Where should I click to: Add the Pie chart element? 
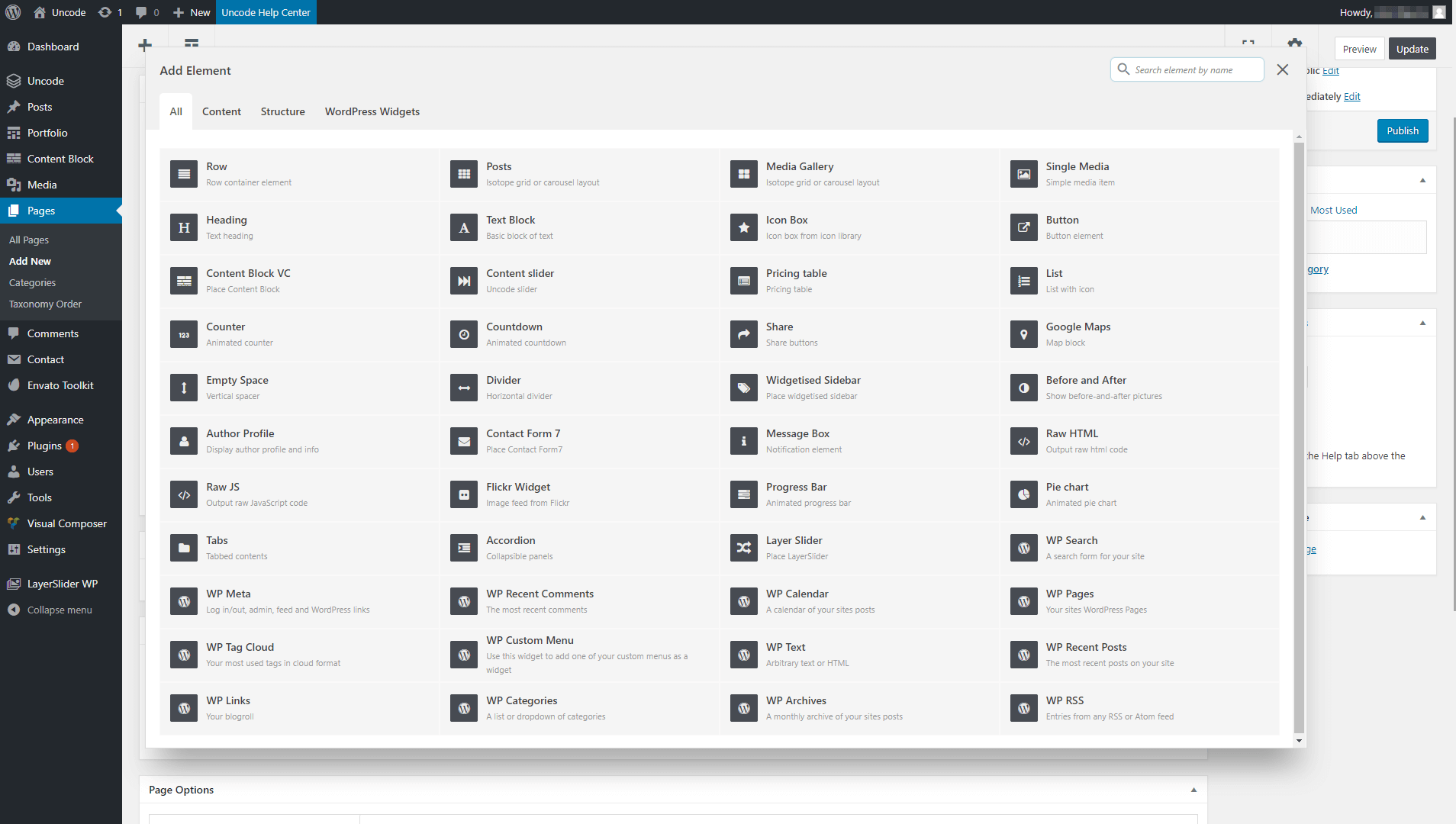click(1139, 494)
